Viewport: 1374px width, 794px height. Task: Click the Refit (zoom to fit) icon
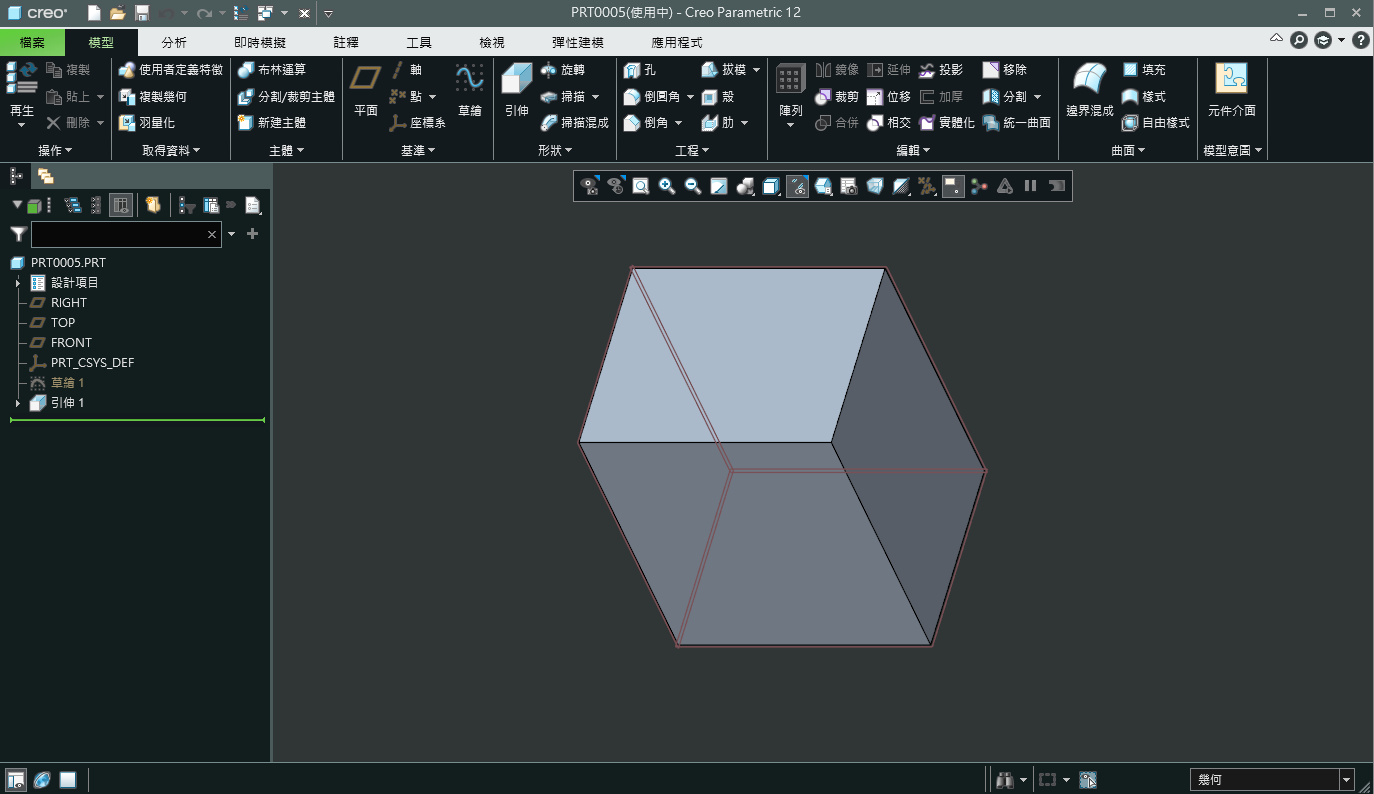click(641, 186)
